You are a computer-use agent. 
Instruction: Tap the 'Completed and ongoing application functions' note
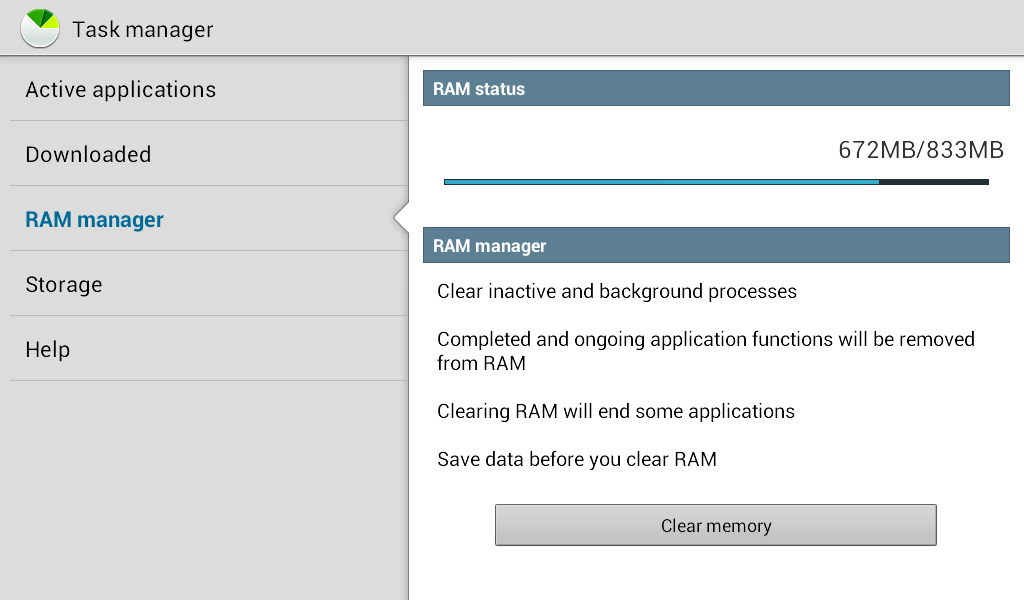pyautogui.click(x=705, y=351)
